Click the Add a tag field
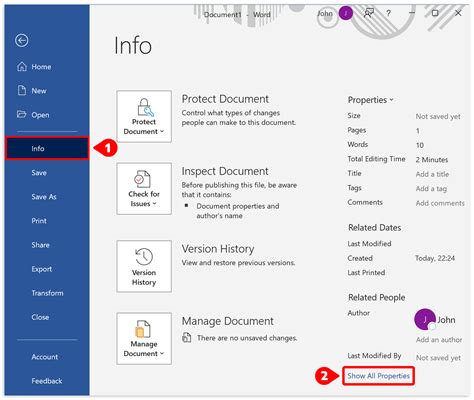The height and width of the screenshot is (400, 474). [x=431, y=189]
